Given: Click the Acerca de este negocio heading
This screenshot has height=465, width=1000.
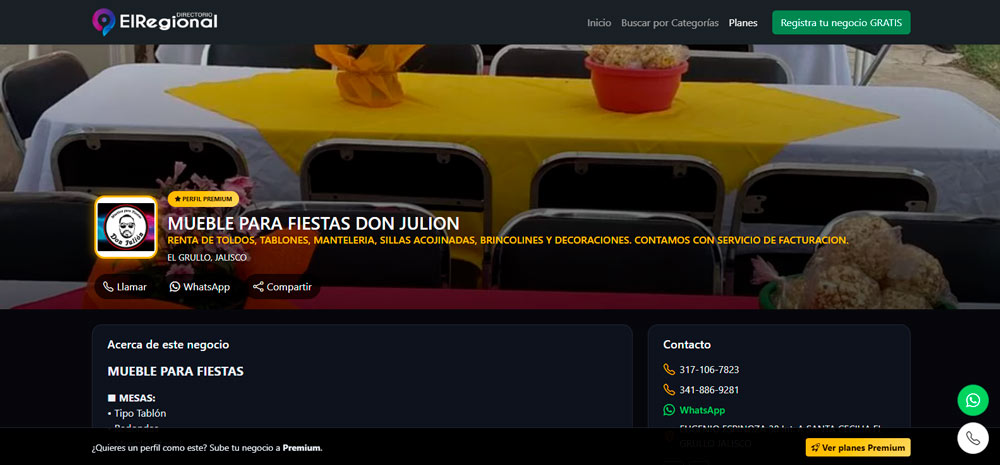Looking at the screenshot, I should pos(168,344).
